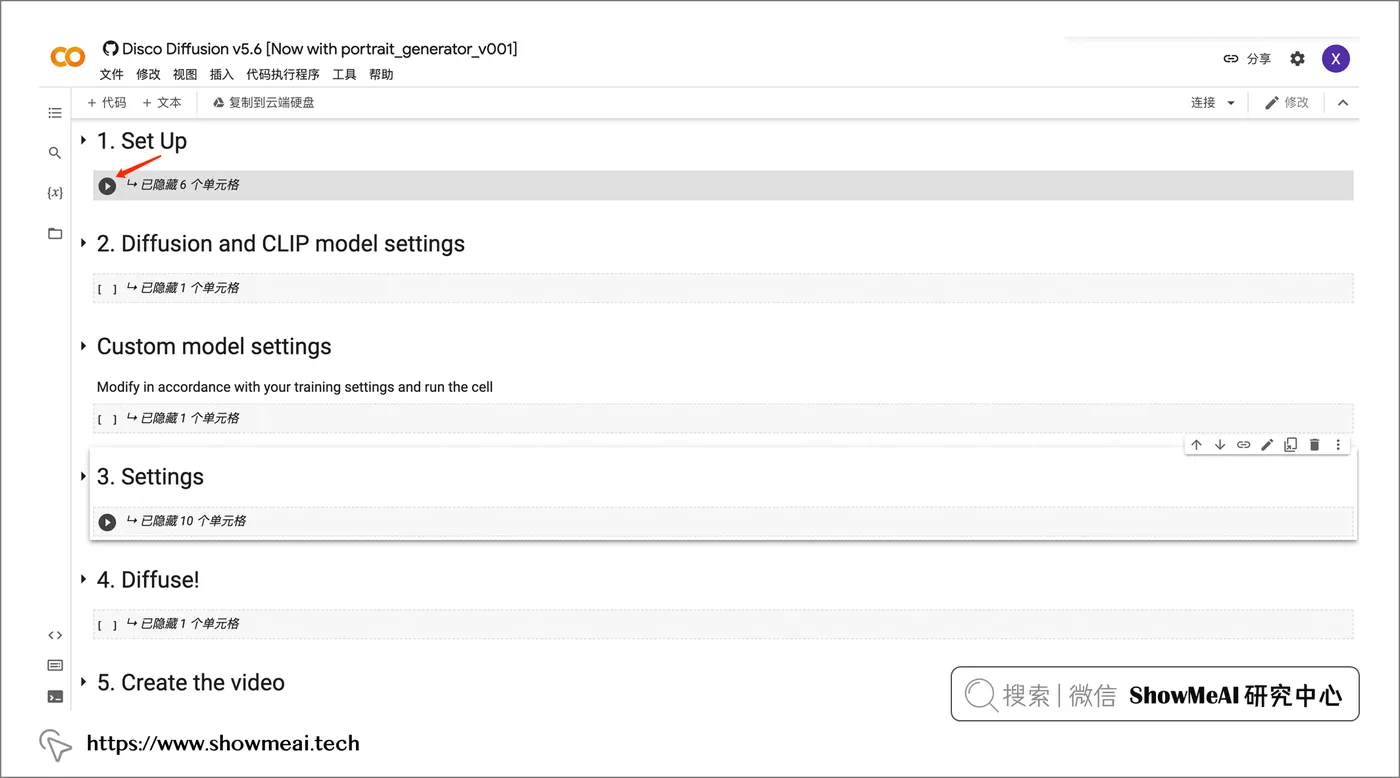Open the variables {x} inspector panel

(55, 193)
